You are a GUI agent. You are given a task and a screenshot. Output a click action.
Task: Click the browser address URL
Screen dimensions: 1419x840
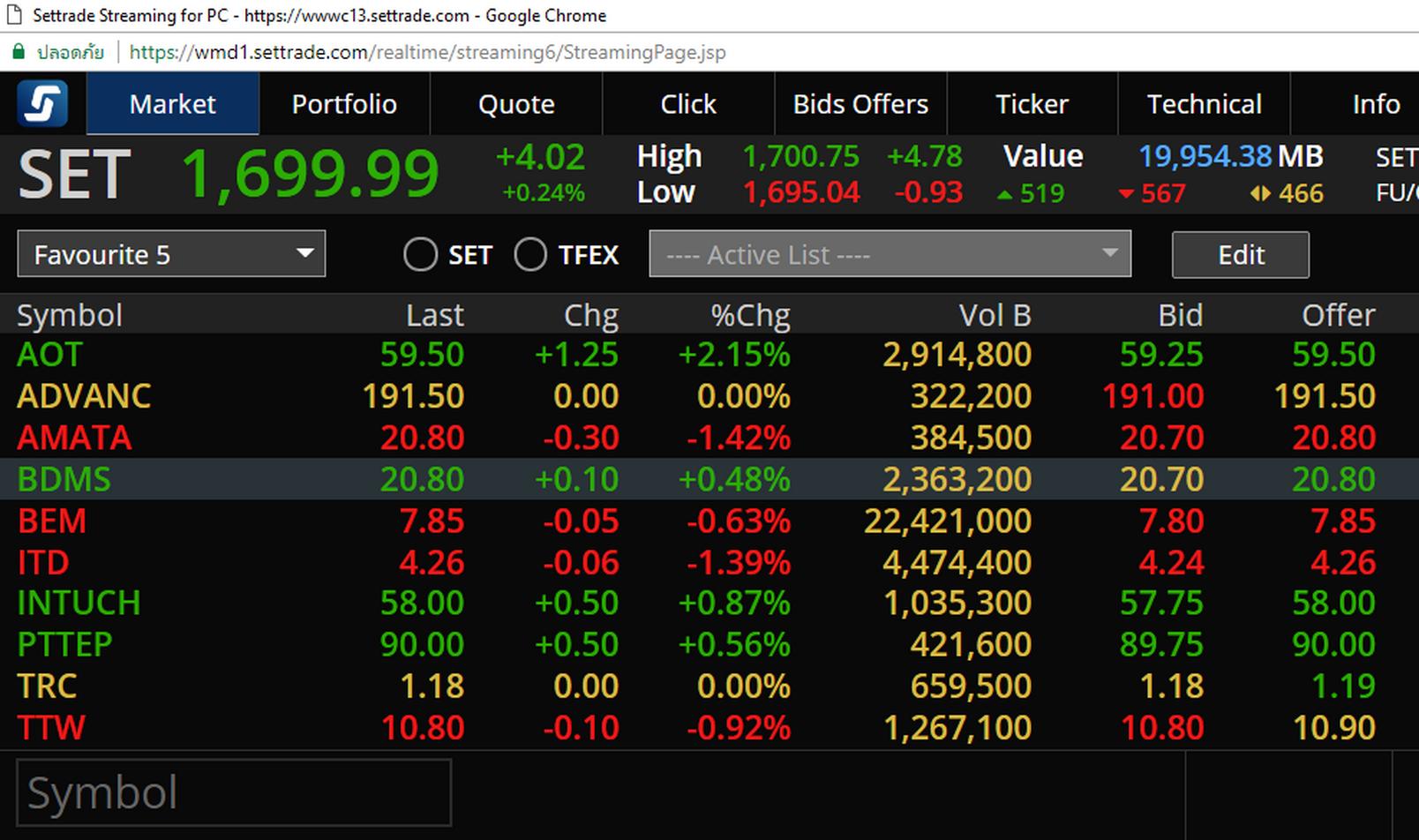coord(427,52)
